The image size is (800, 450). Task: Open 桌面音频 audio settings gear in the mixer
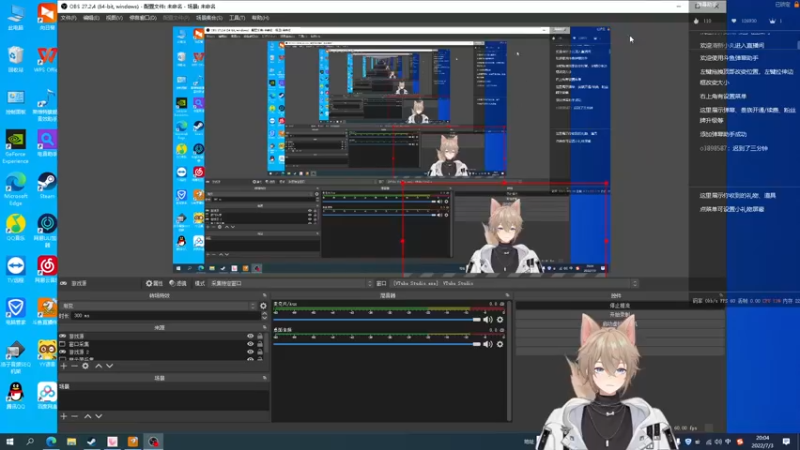pos(500,344)
